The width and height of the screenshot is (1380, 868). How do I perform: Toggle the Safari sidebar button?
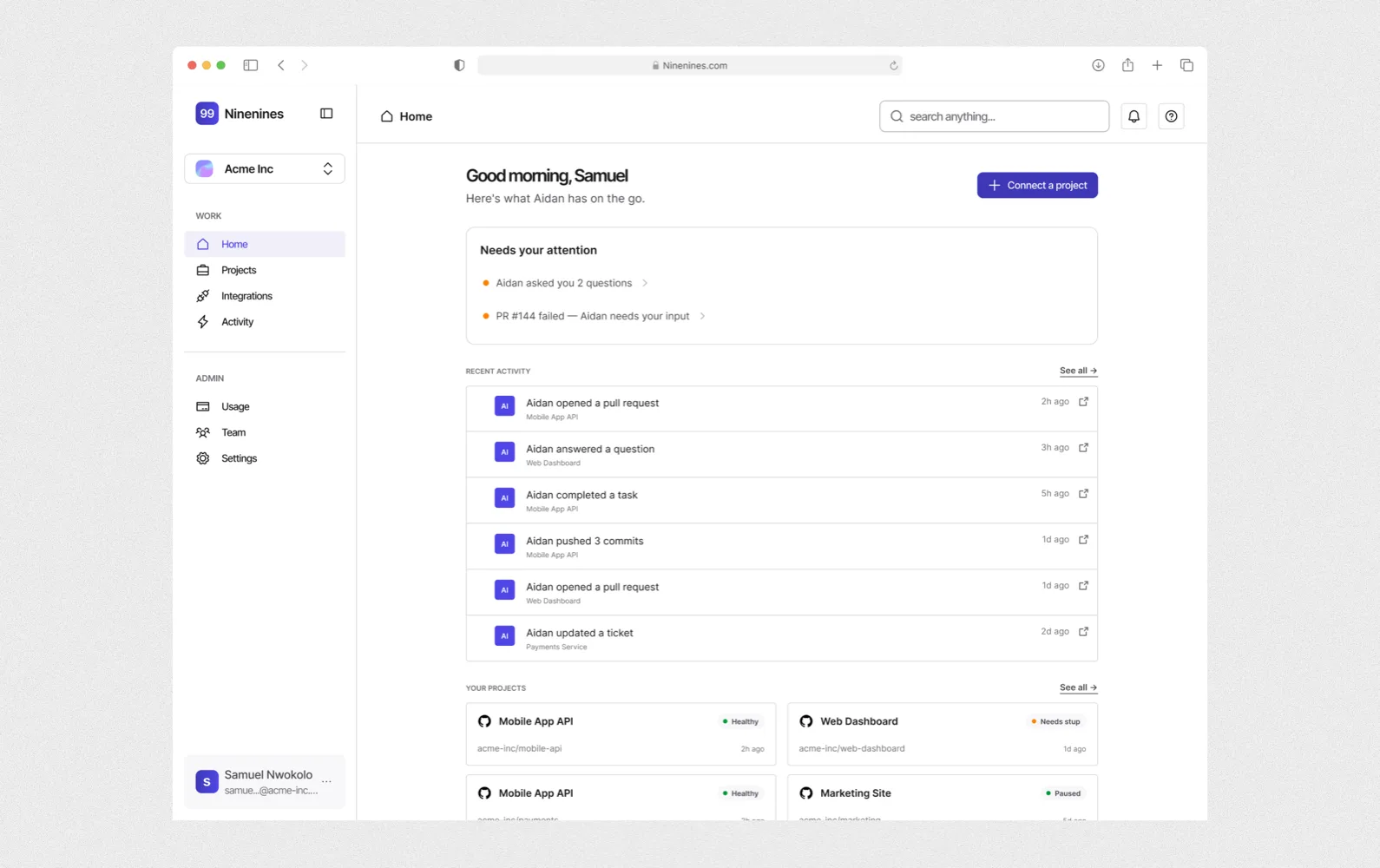point(251,65)
